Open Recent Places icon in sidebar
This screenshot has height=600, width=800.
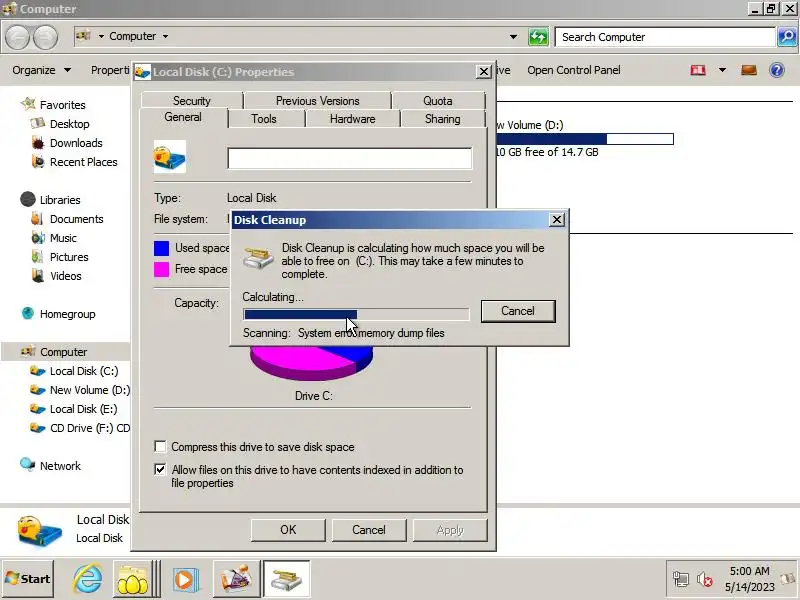coord(38,162)
